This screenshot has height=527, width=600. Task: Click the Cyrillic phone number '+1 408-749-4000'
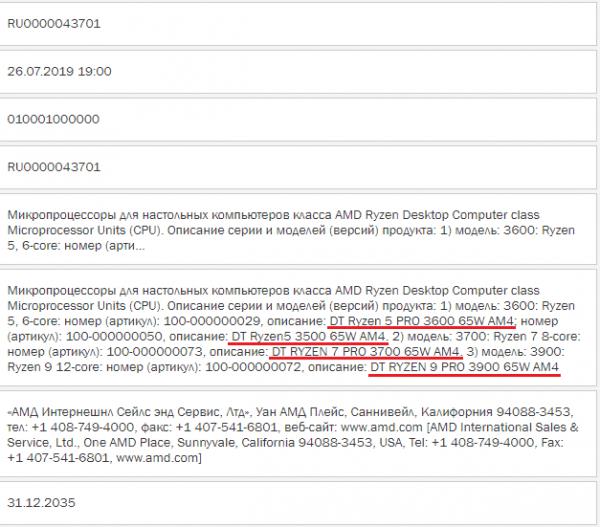coord(83,427)
